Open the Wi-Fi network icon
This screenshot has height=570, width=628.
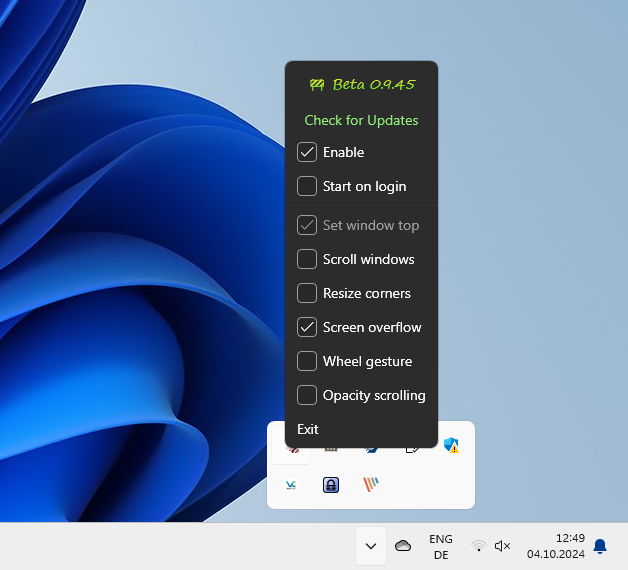pos(479,546)
